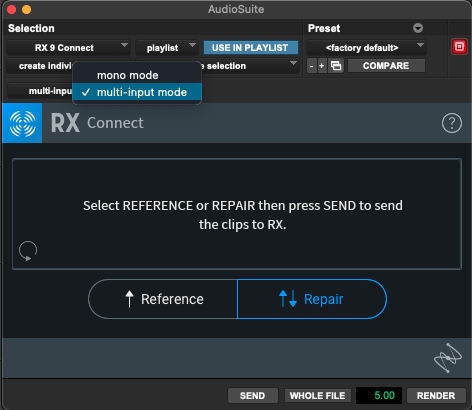Viewport: 472px width, 410px height.
Task: Open the multi-input mode selector button
Action: 40,91
